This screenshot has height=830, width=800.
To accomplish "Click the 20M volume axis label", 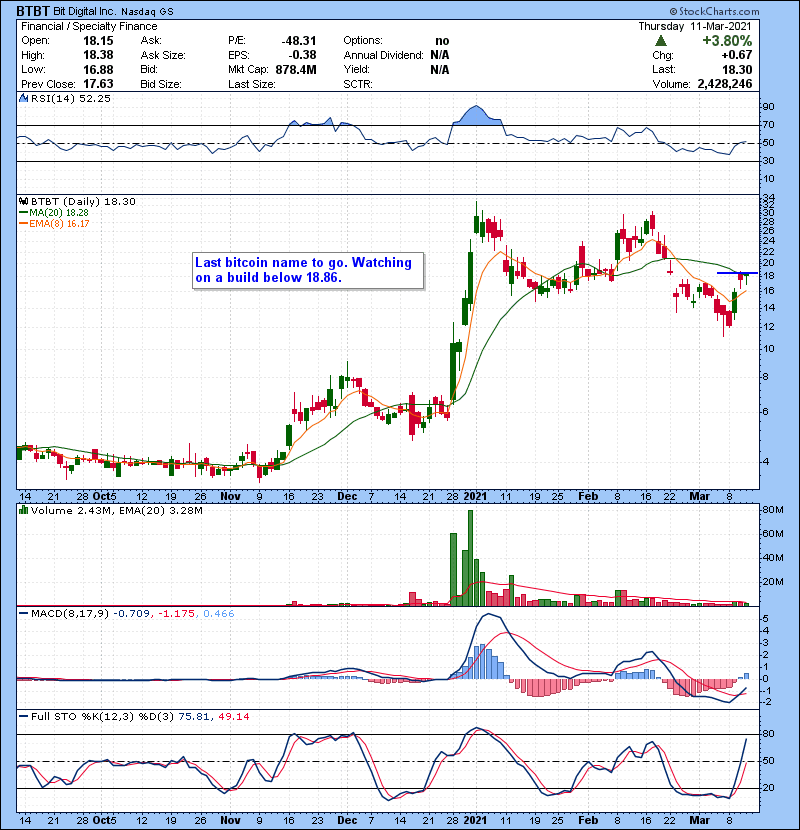I will 772,582.
